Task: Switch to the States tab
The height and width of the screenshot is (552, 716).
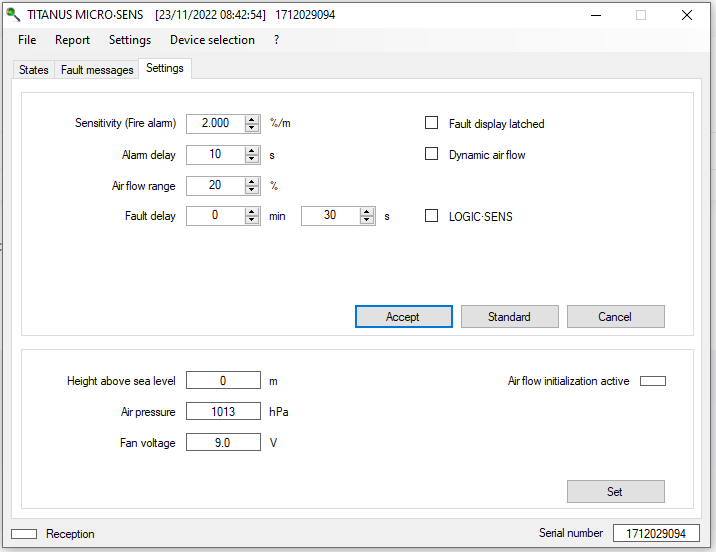Action: [34, 70]
